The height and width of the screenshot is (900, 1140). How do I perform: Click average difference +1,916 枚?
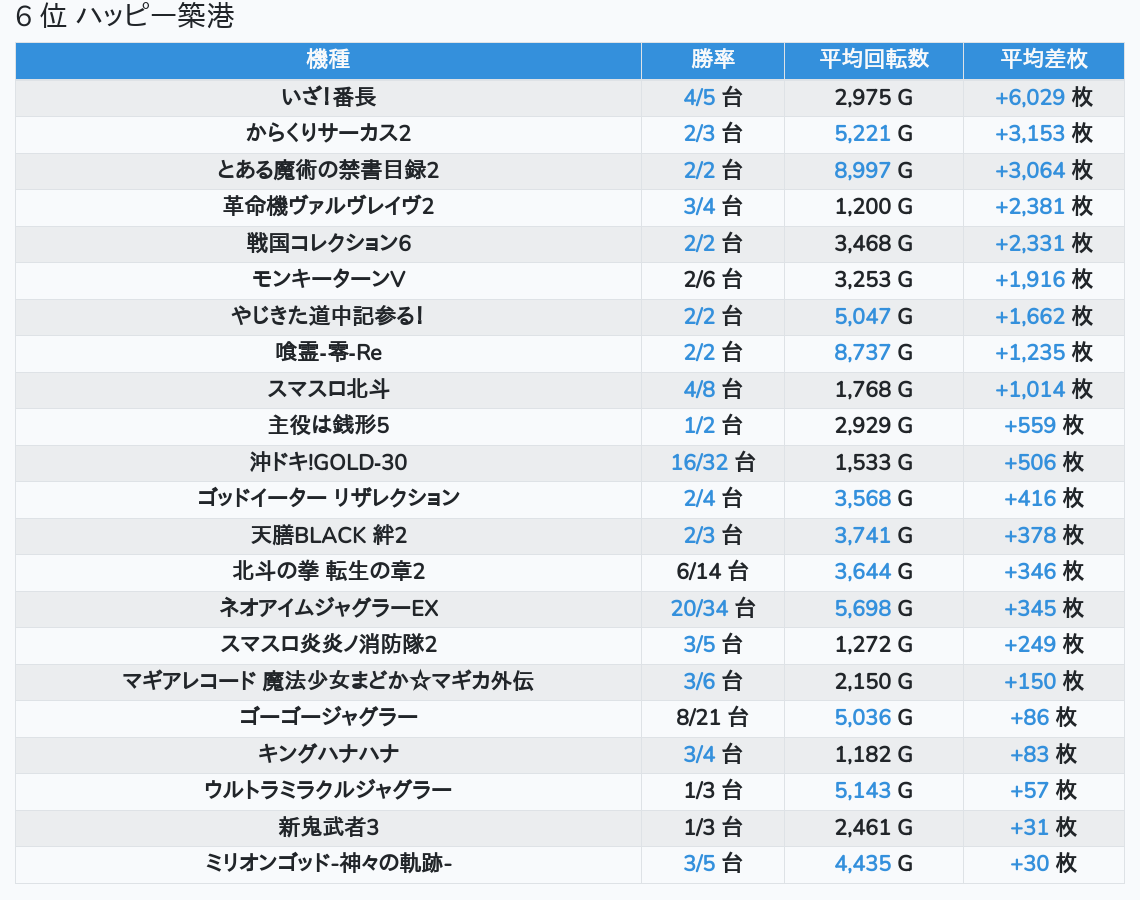point(1043,279)
